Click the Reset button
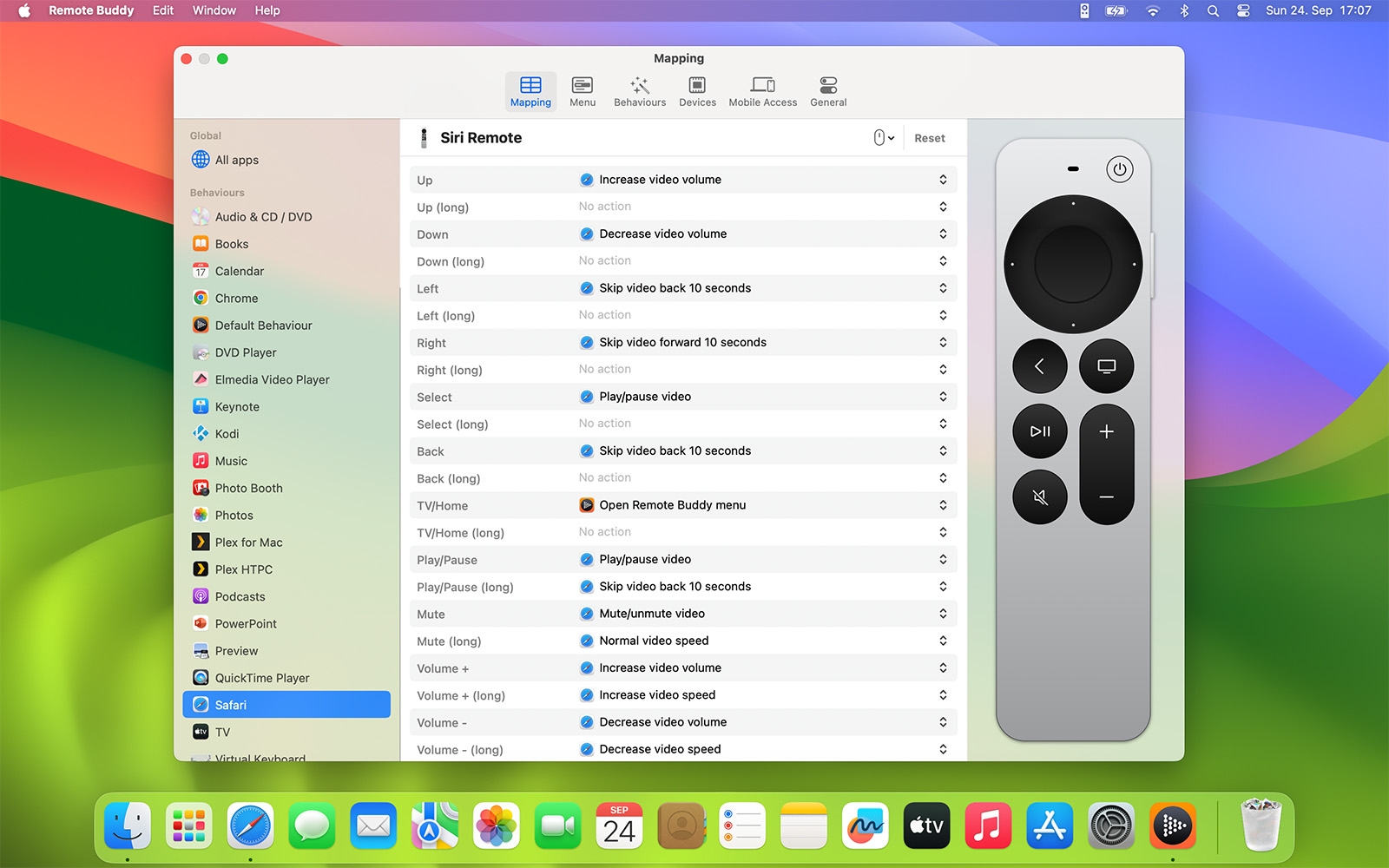Image resolution: width=1389 pixels, height=868 pixels. [929, 138]
